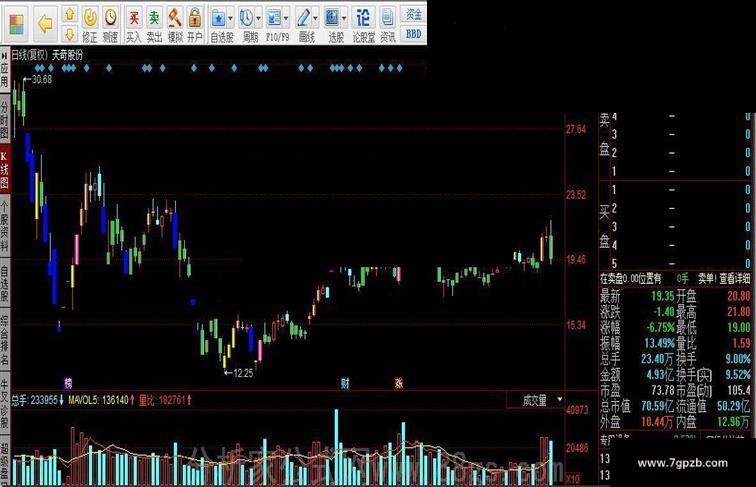Expand the F10/F9 dropdown arrow
The image size is (756, 487).
[286, 19]
